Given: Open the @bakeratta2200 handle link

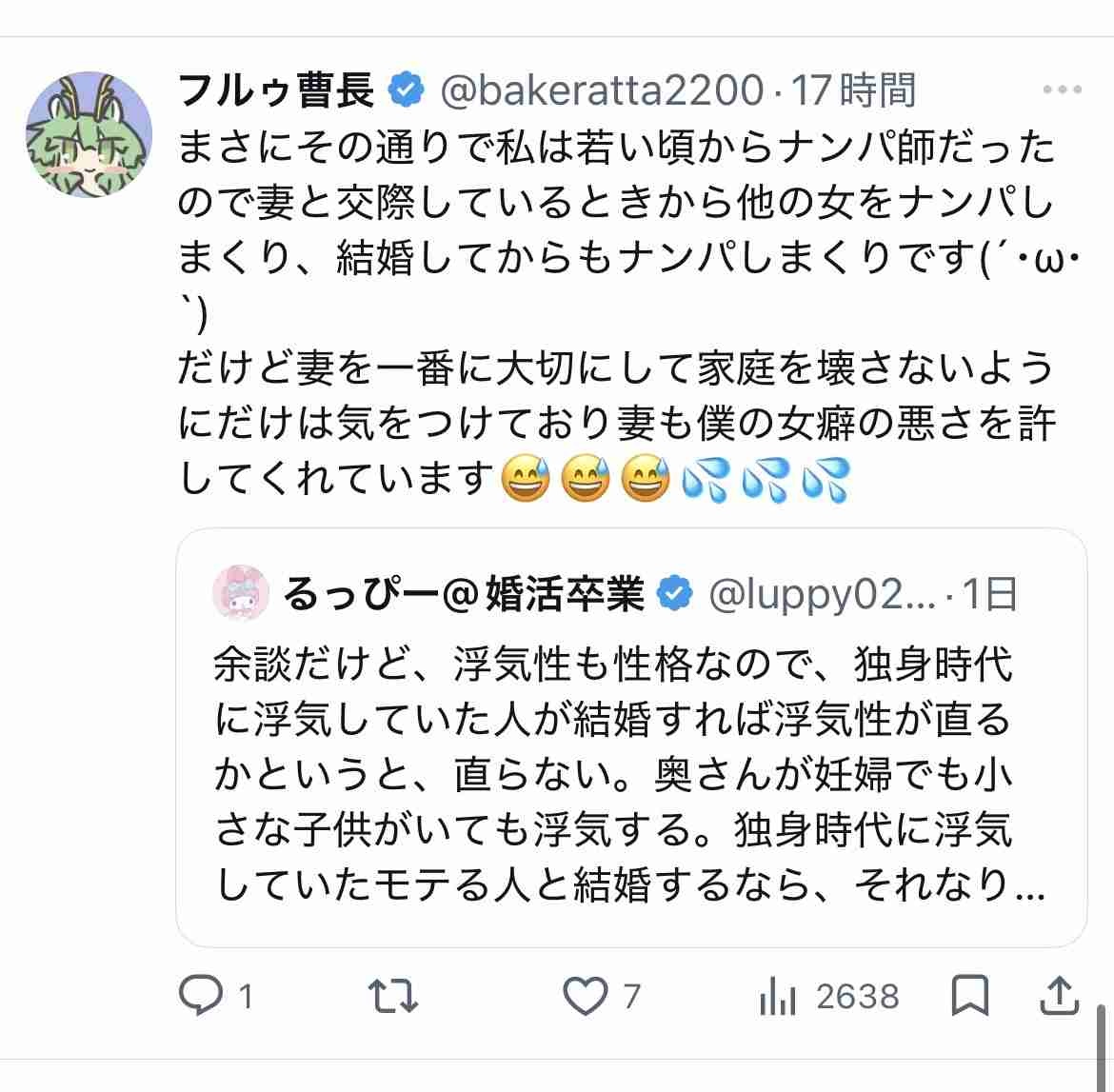Looking at the screenshot, I should [x=603, y=91].
